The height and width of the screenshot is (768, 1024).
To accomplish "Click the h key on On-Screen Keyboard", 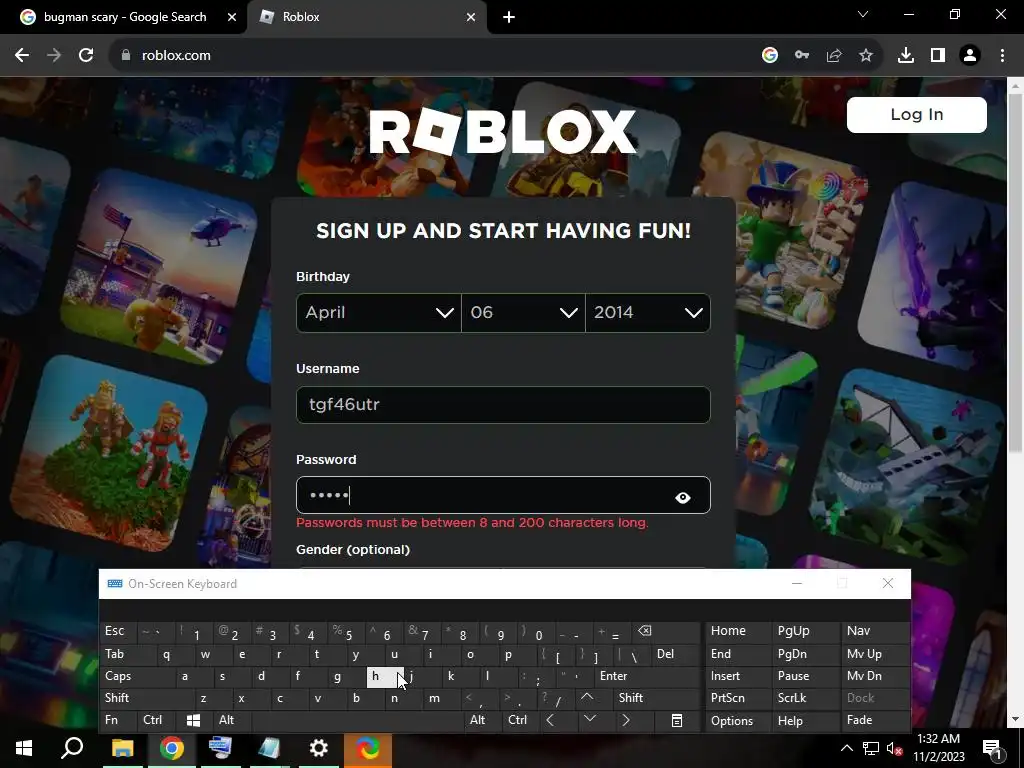I will [x=385, y=677].
